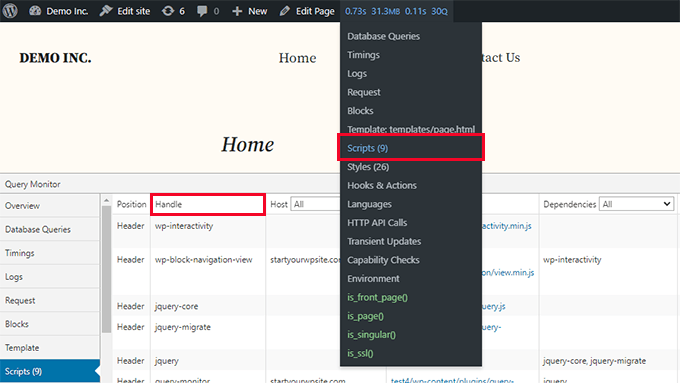Click the side panel scrollbar up arrow
The width and height of the screenshot is (680, 383).
point(106,200)
